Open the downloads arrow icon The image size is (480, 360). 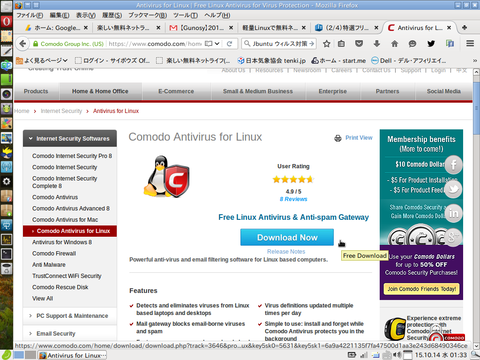(377, 44)
